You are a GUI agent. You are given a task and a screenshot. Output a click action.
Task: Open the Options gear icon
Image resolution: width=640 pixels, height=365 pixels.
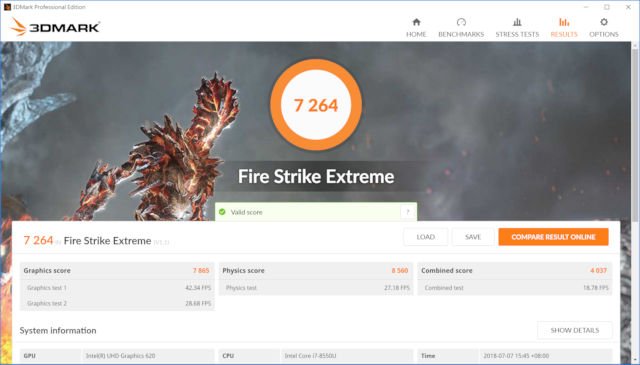click(x=604, y=22)
